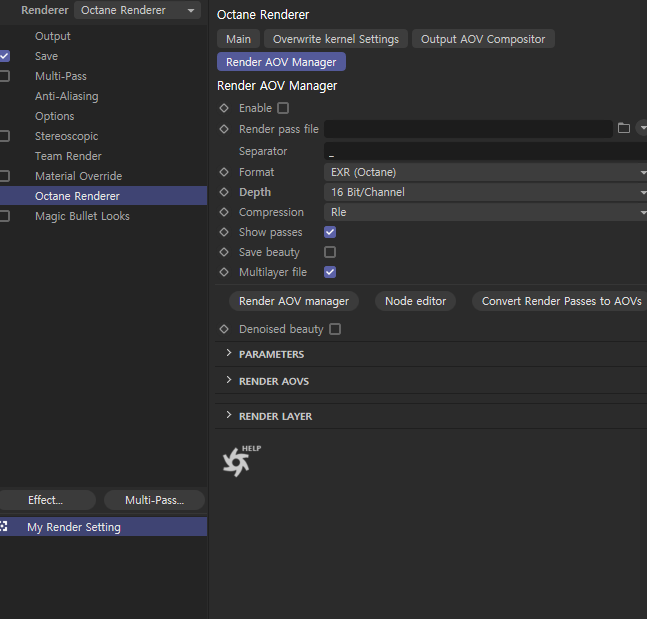Switch to the Main tab

[x=238, y=39]
